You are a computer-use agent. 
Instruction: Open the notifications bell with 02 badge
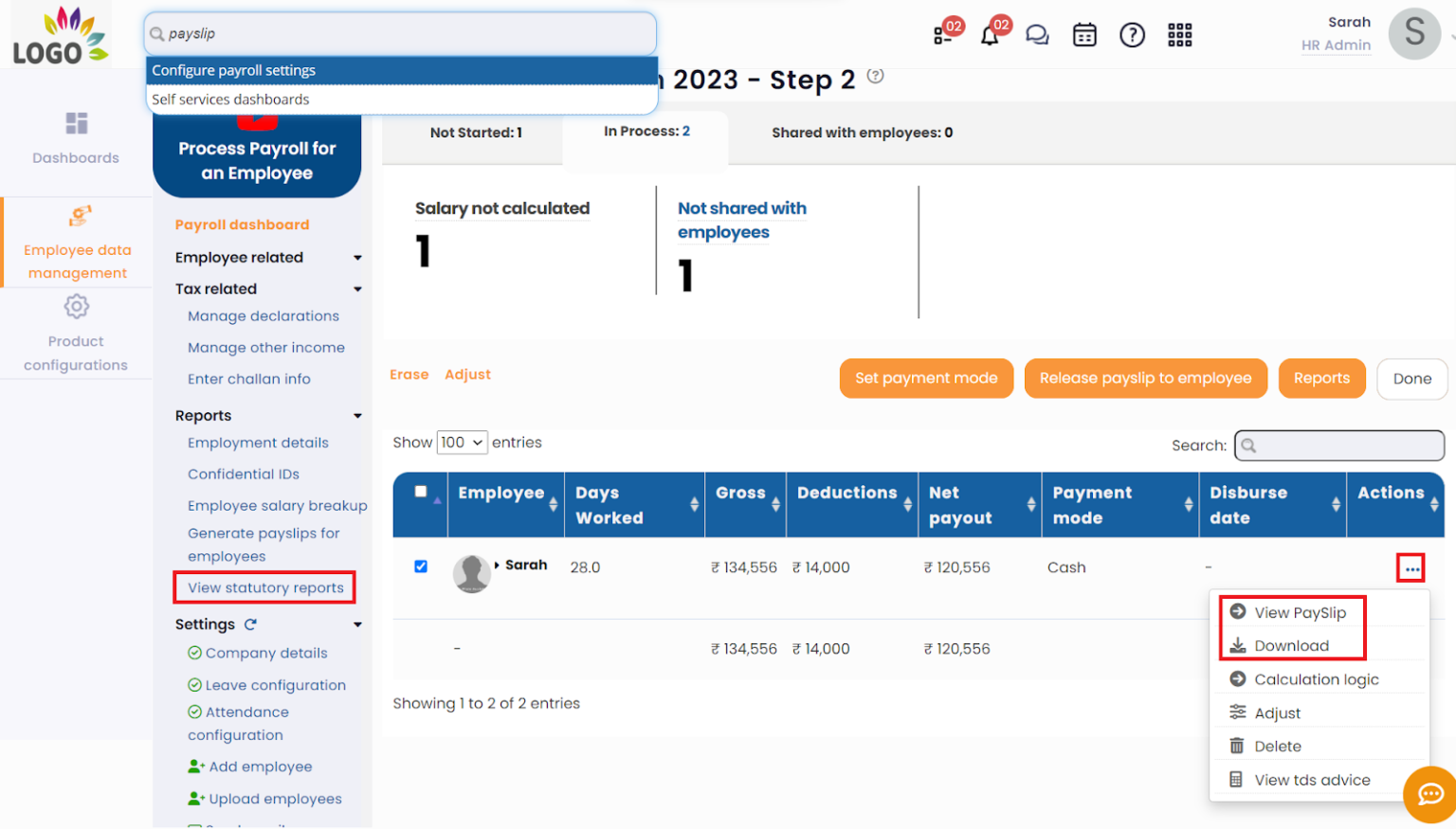pos(991,34)
